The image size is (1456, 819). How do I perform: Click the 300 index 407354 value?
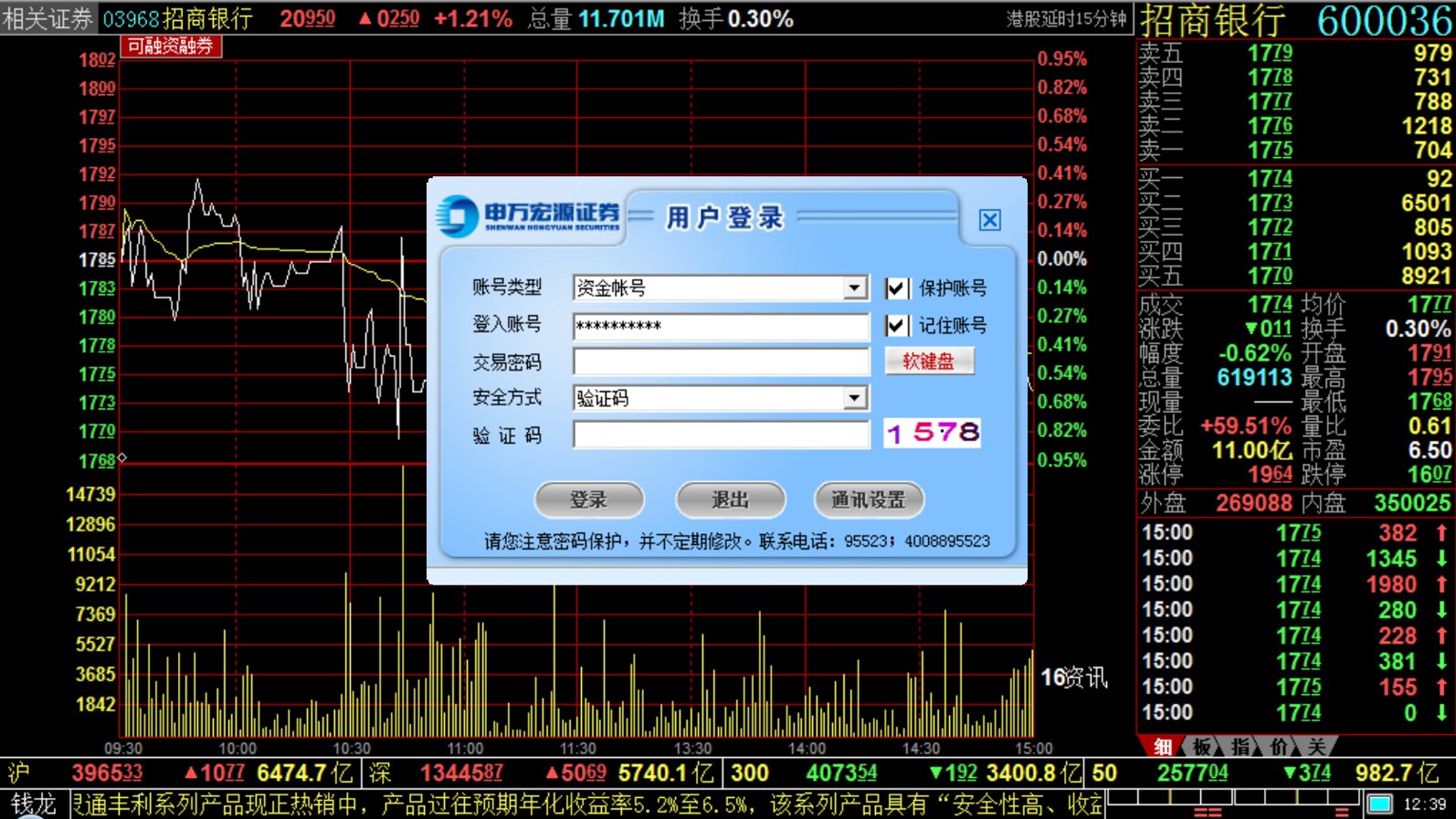coord(841,773)
